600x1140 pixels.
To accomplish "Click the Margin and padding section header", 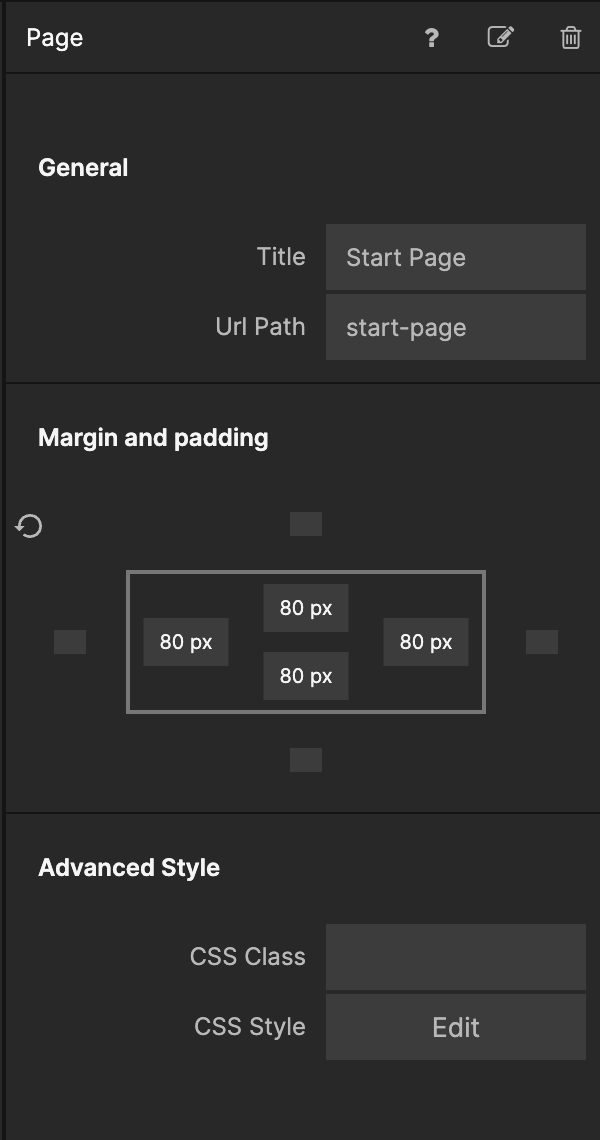I will coord(153,438).
